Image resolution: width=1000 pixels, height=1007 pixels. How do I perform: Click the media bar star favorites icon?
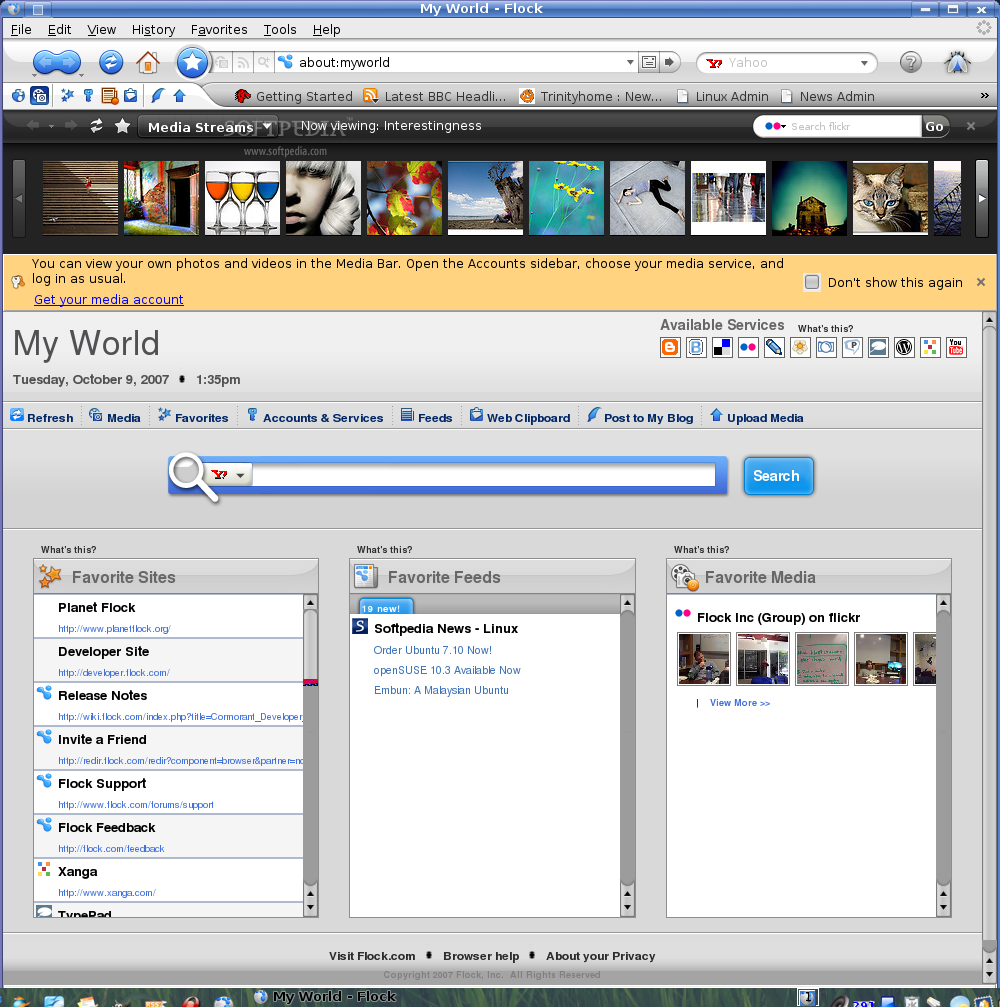pos(122,126)
